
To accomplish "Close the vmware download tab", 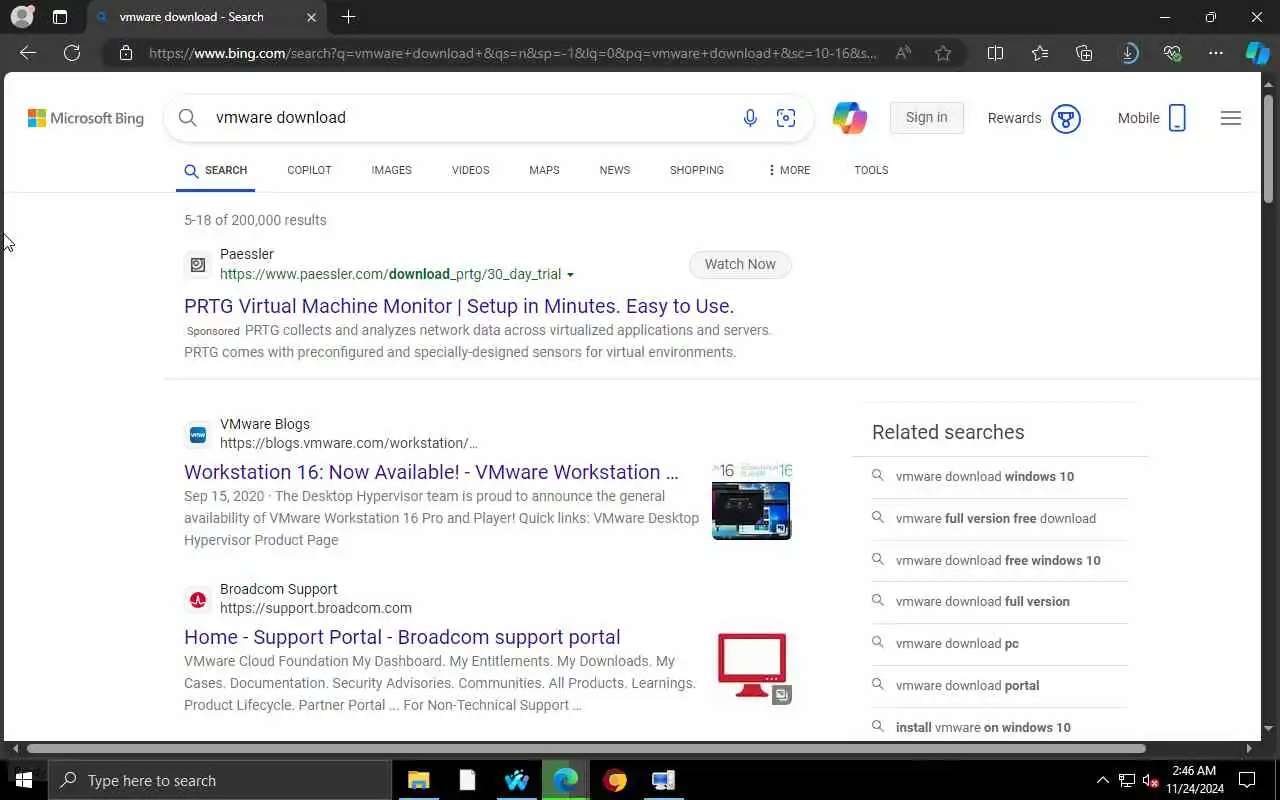I will pos(311,17).
